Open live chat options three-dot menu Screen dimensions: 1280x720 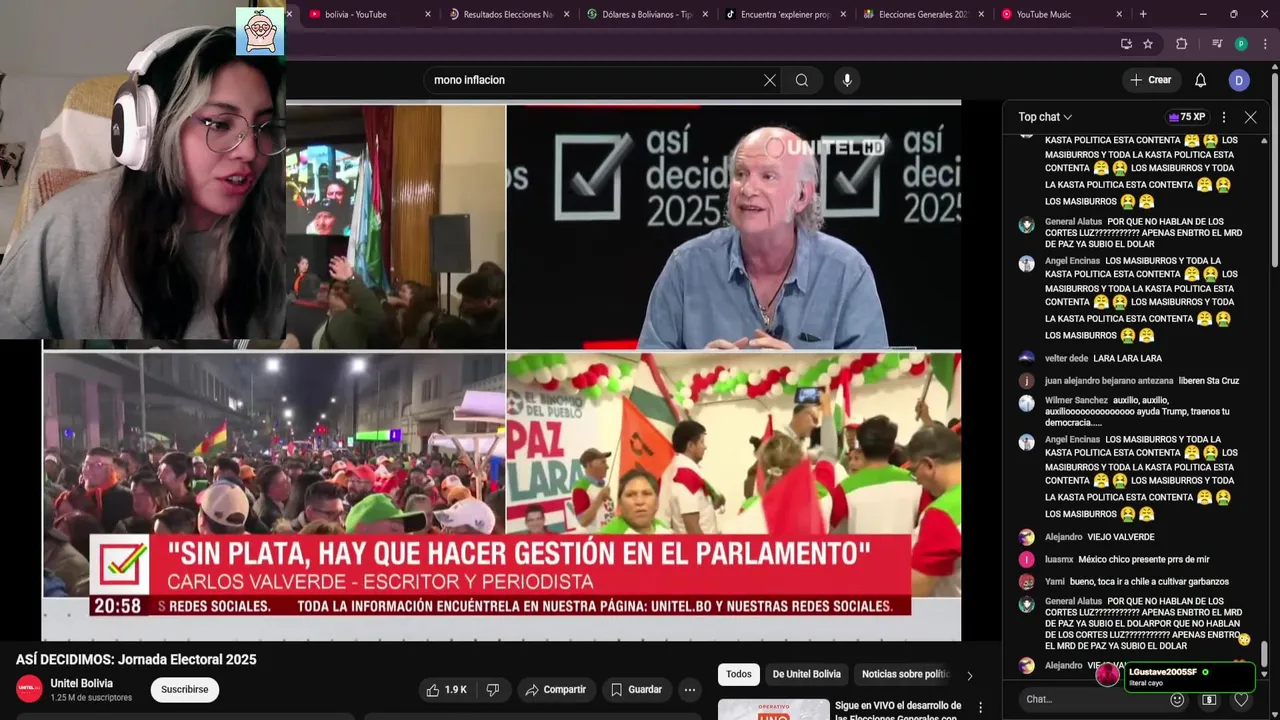(1223, 117)
